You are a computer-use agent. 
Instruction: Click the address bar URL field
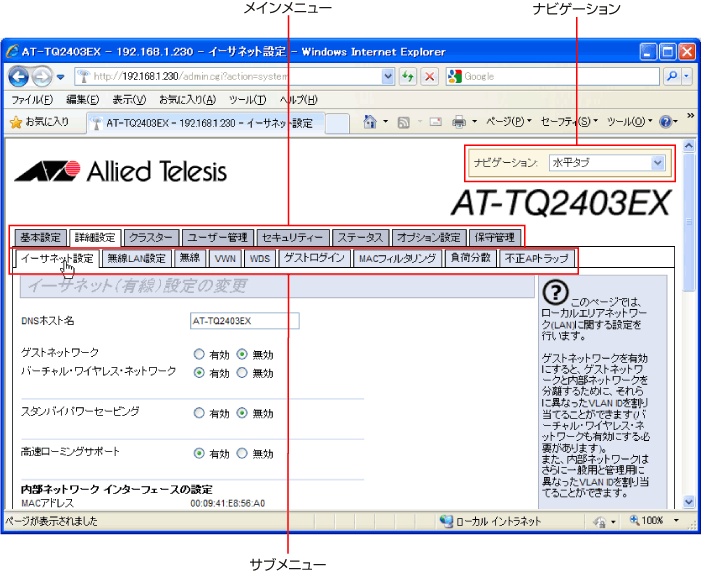[229, 77]
